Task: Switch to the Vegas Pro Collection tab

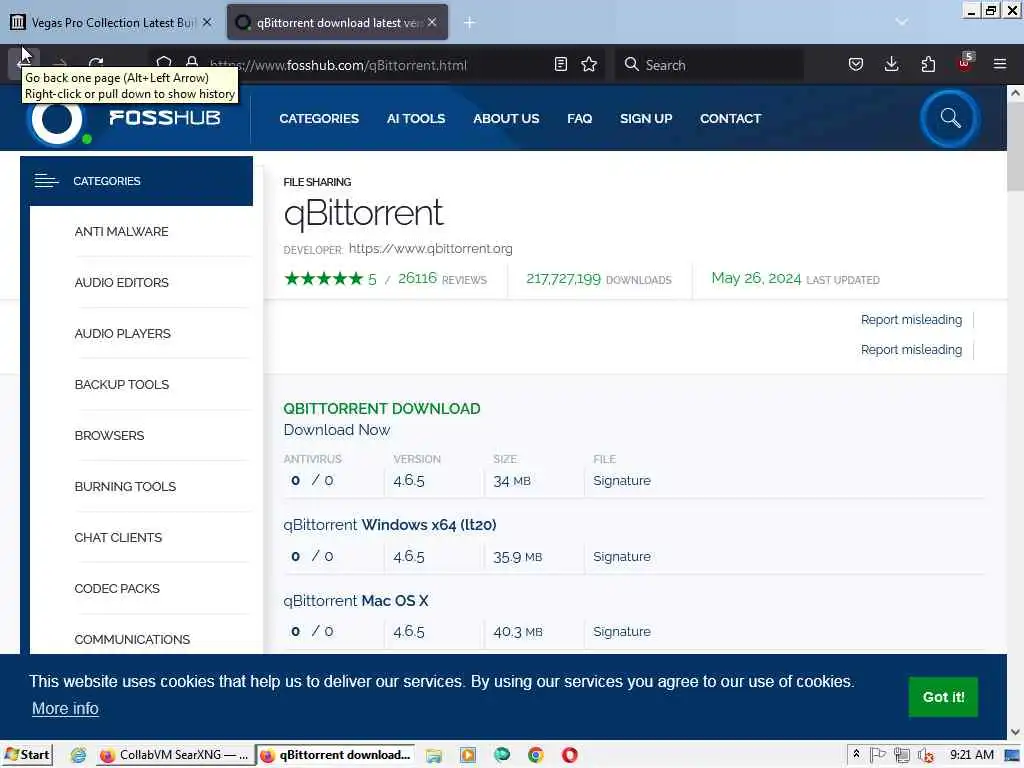Action: 111,22
